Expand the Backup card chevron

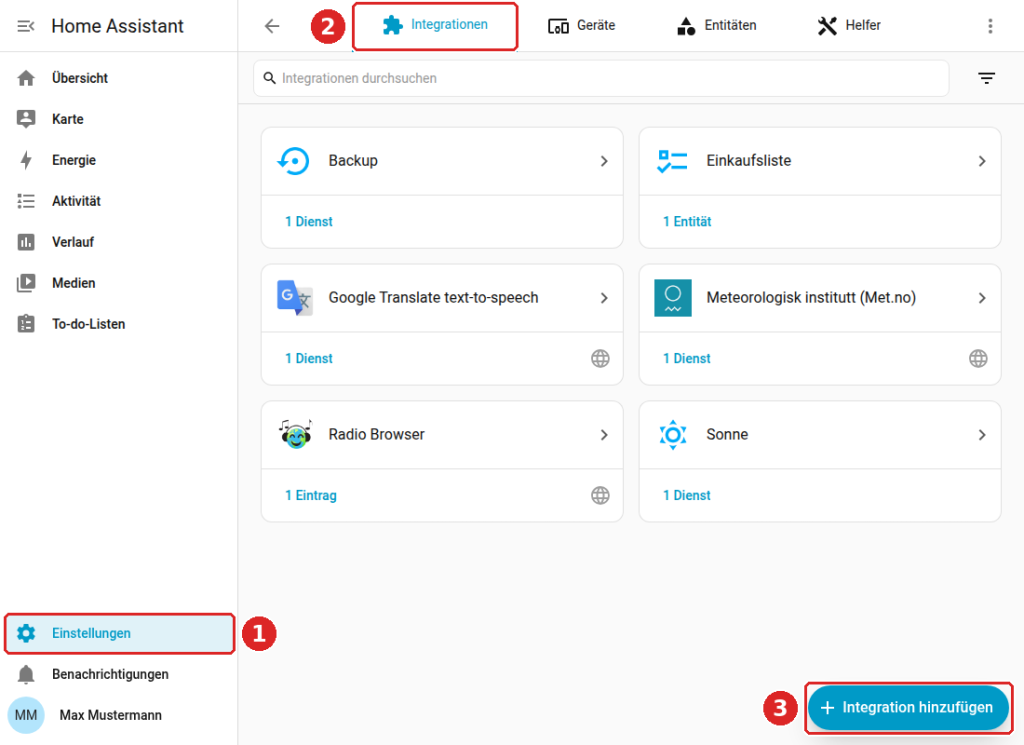pyautogui.click(x=604, y=161)
